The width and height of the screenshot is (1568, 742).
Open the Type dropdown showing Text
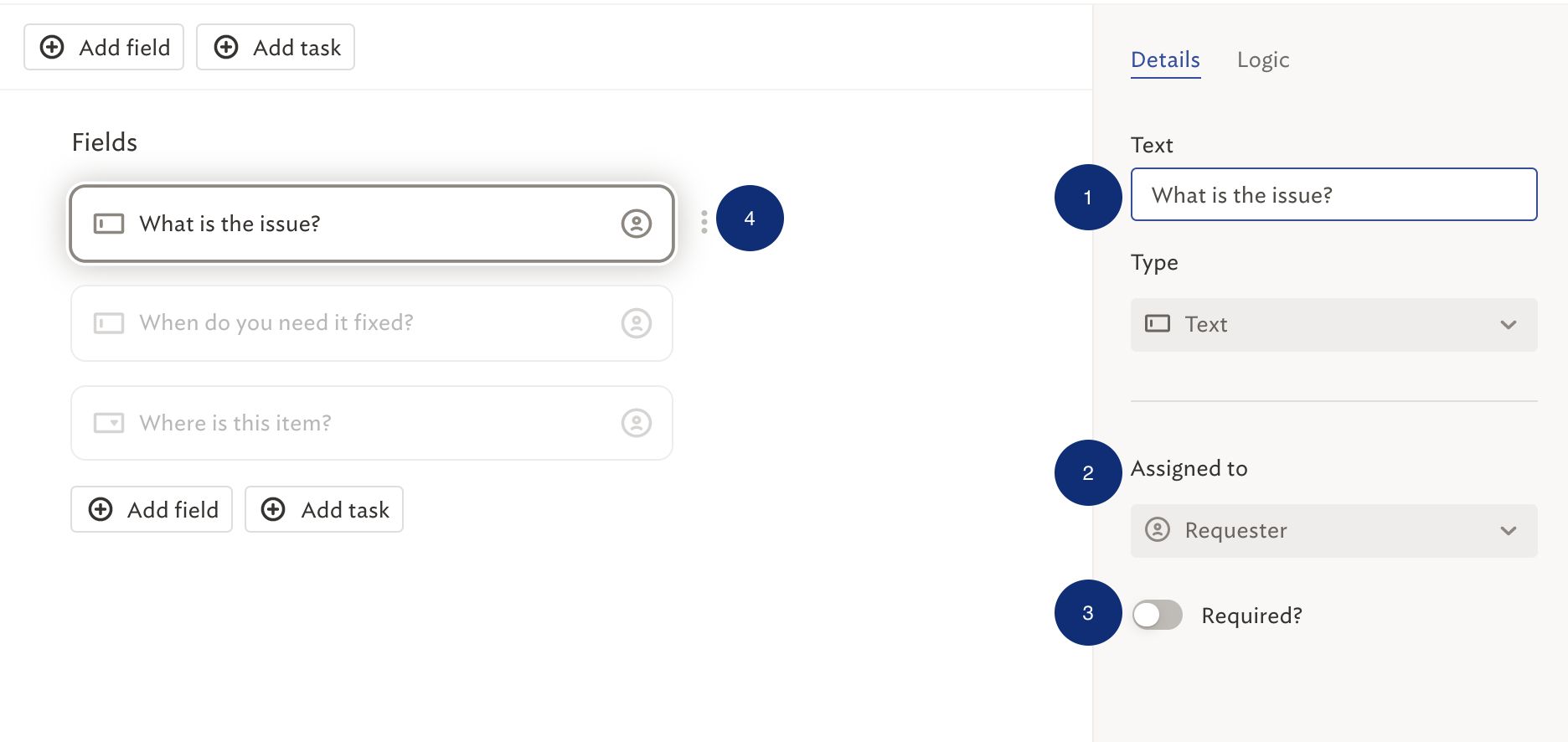[1333, 325]
